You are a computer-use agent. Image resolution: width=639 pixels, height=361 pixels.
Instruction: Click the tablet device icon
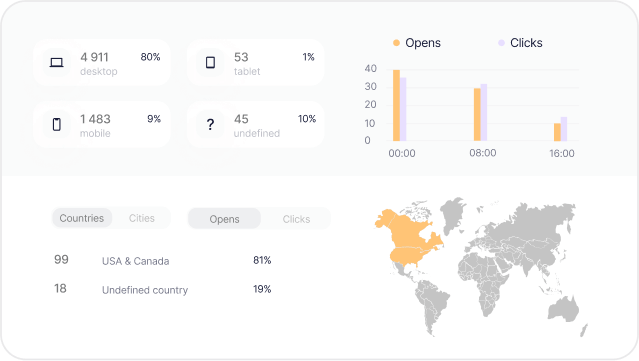(x=210, y=62)
